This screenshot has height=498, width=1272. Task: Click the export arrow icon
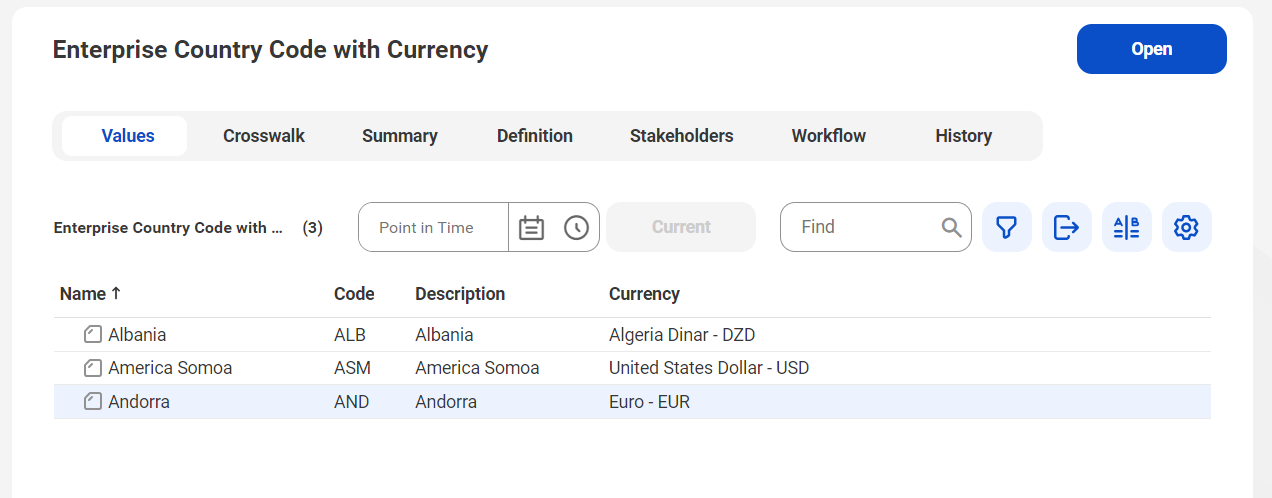click(1067, 227)
